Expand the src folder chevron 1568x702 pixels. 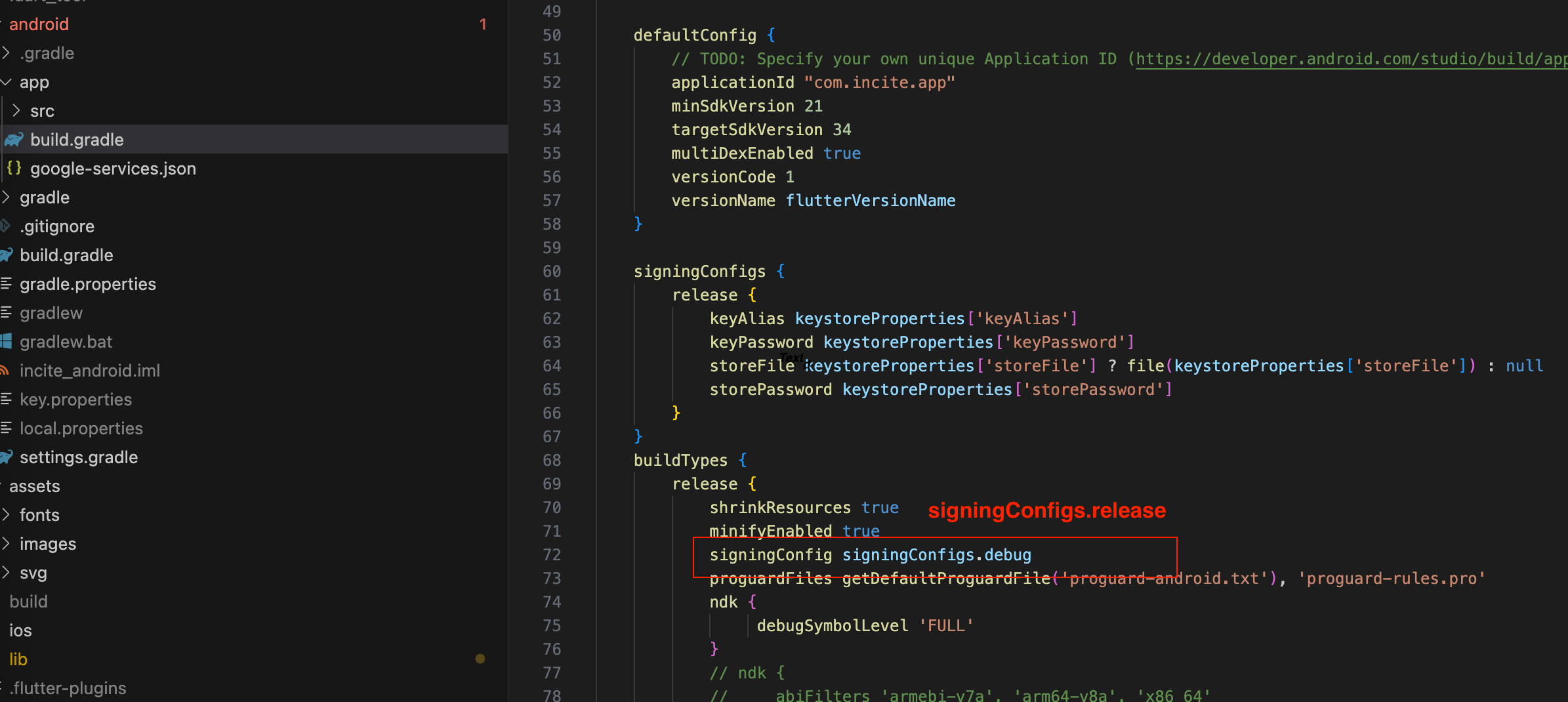16,111
